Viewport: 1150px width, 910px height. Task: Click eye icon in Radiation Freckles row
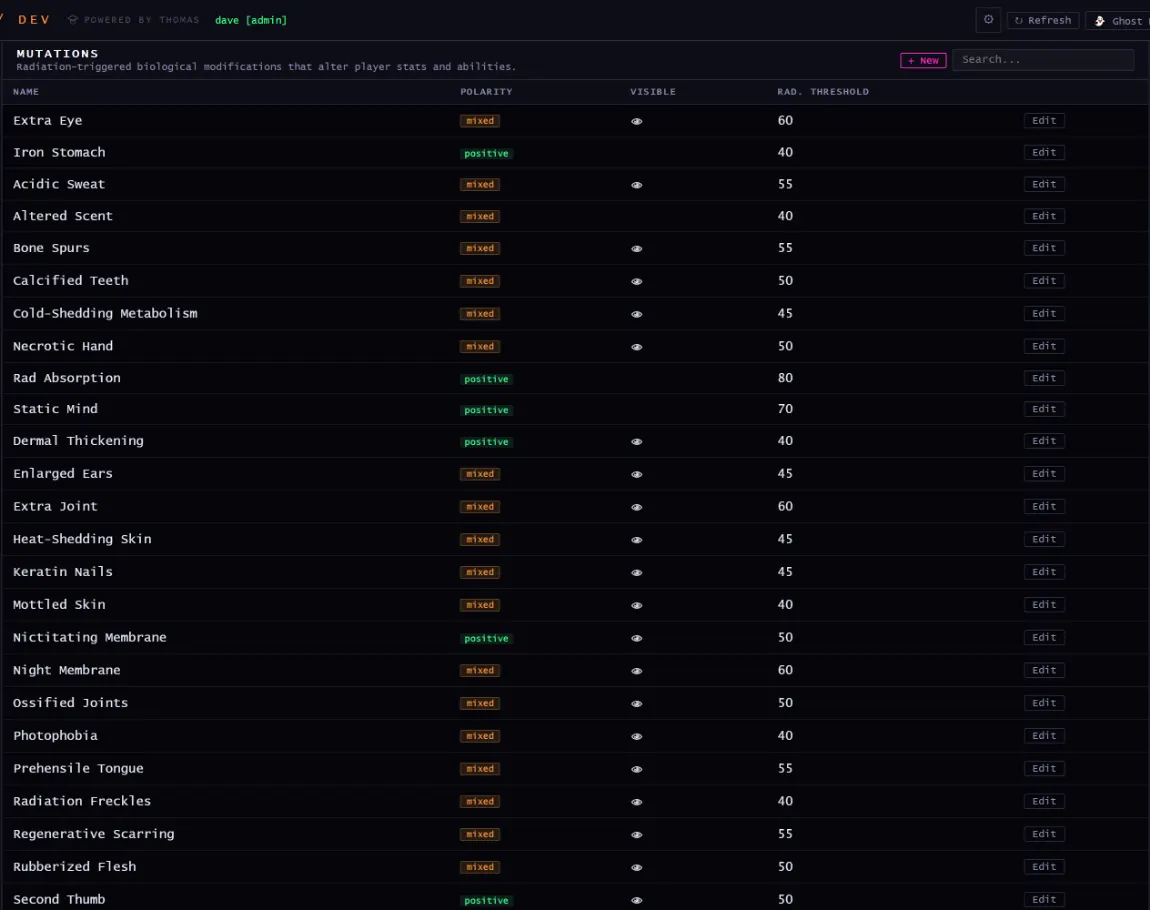pos(636,801)
